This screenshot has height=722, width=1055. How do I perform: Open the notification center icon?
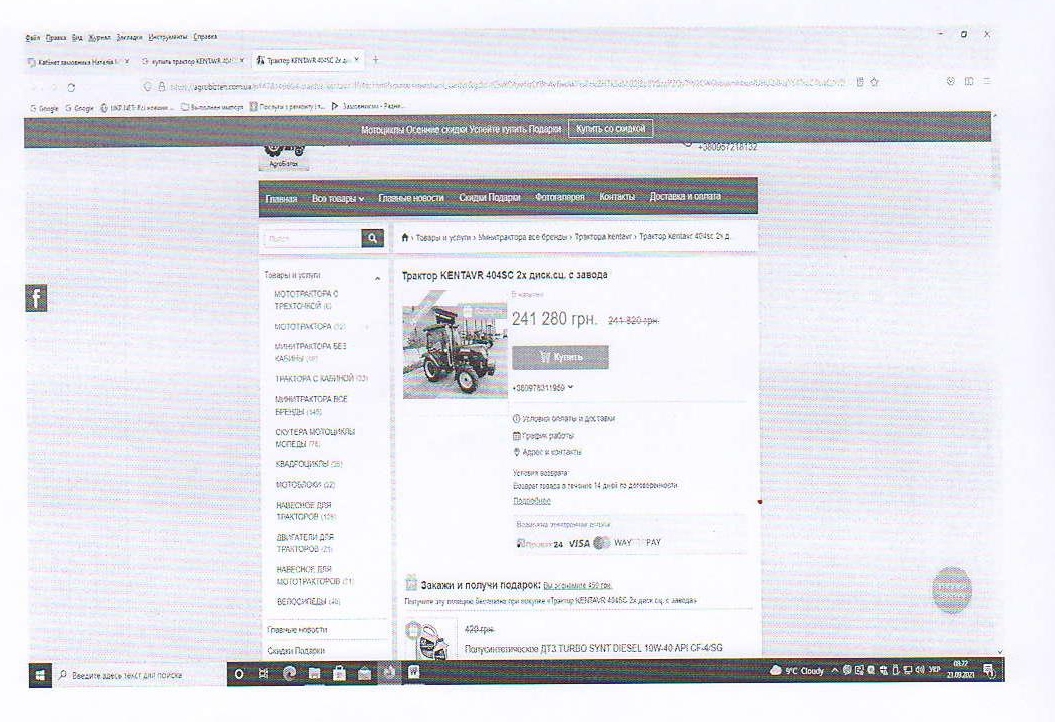pos(989,671)
